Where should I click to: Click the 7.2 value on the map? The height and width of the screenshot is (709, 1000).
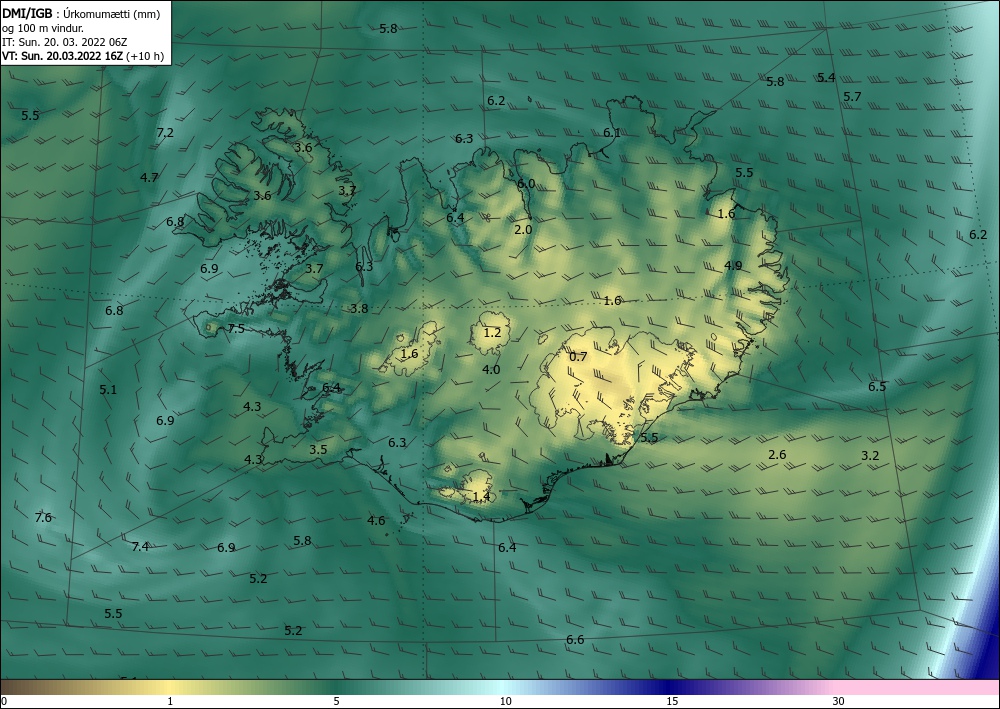click(x=165, y=133)
